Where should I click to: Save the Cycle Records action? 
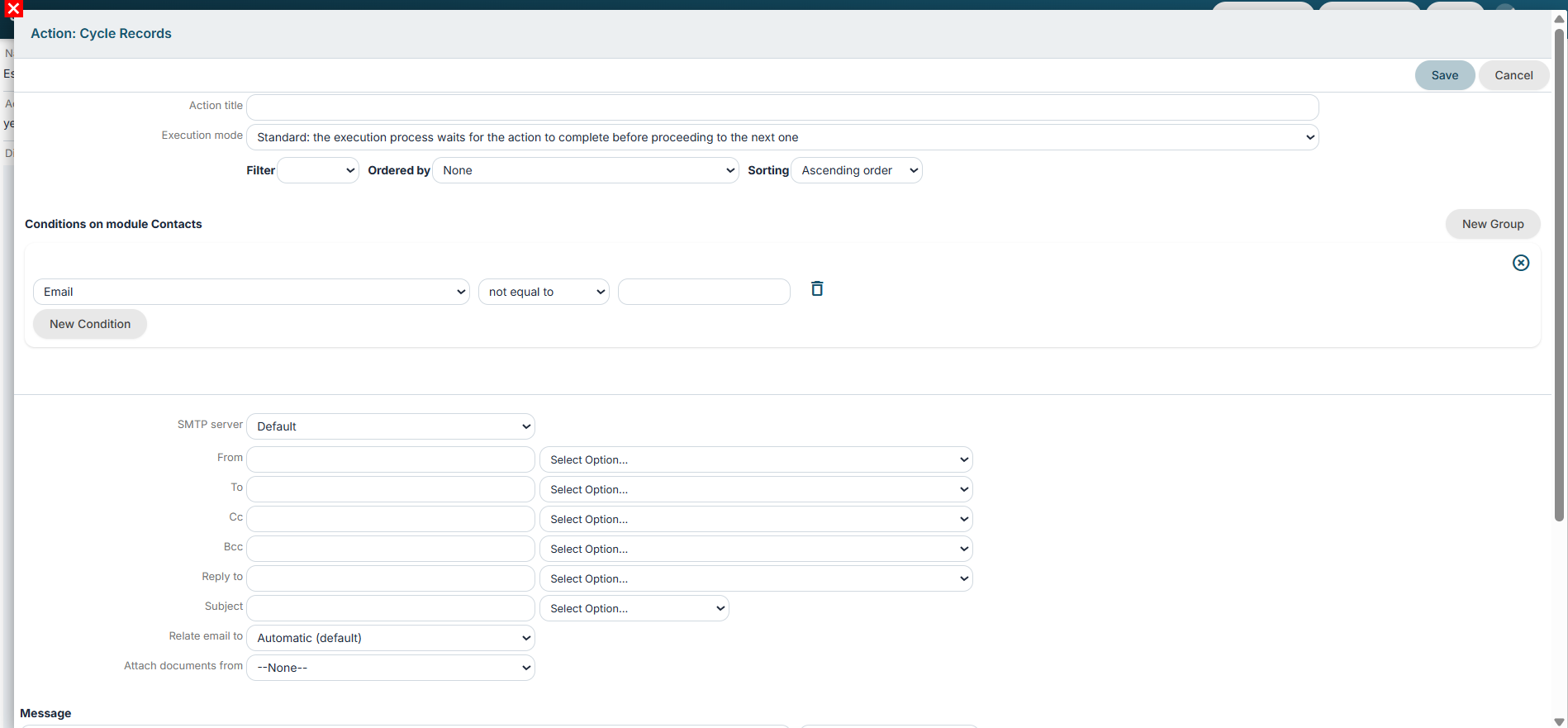pyautogui.click(x=1445, y=75)
